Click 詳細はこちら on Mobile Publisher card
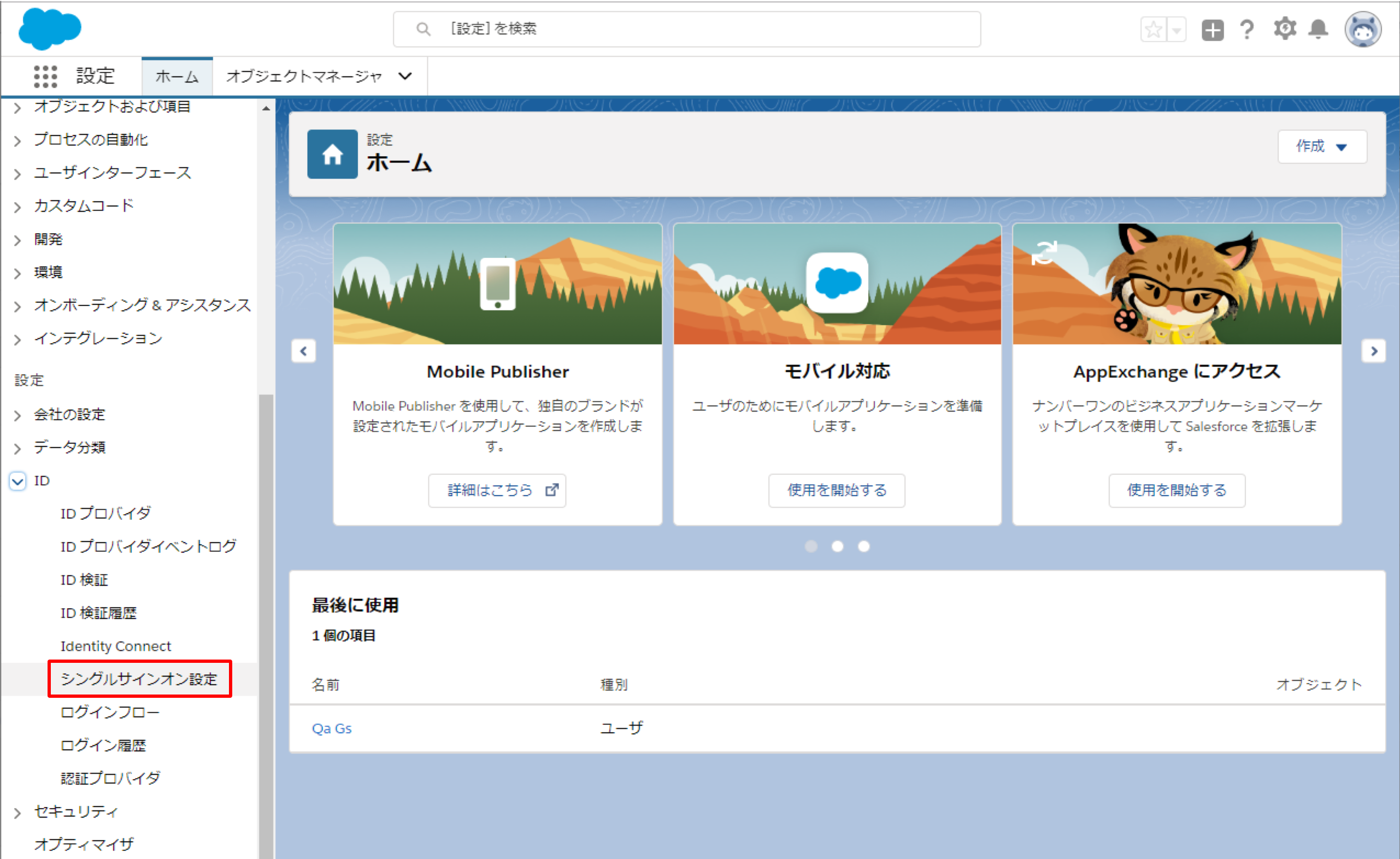The width and height of the screenshot is (1400, 859). pyautogui.click(x=497, y=490)
